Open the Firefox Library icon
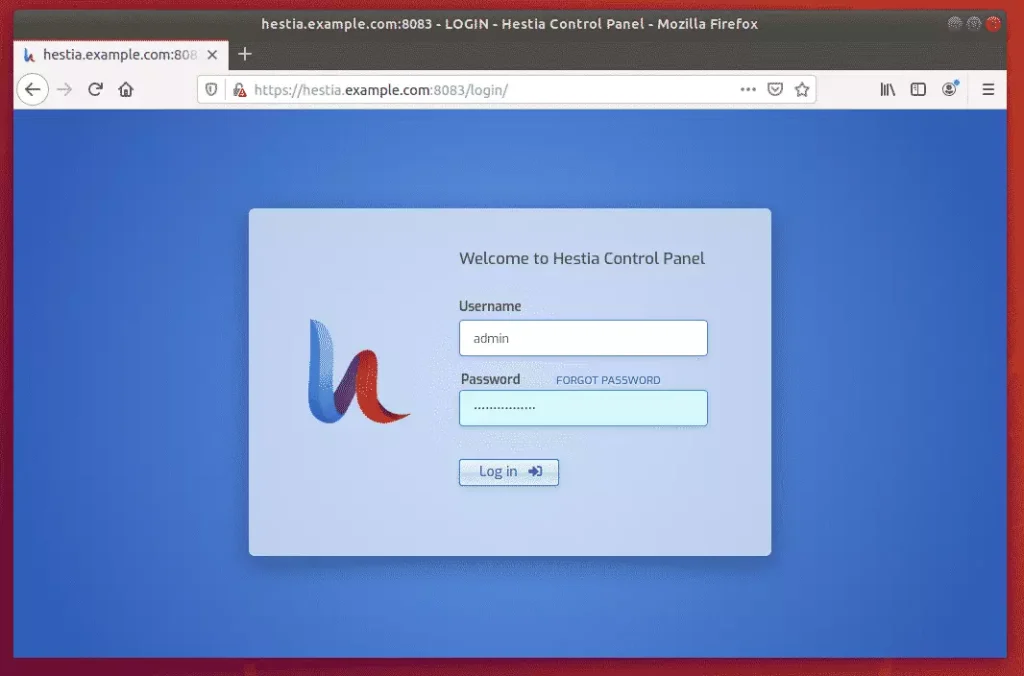This screenshot has height=676, width=1024. (888, 89)
